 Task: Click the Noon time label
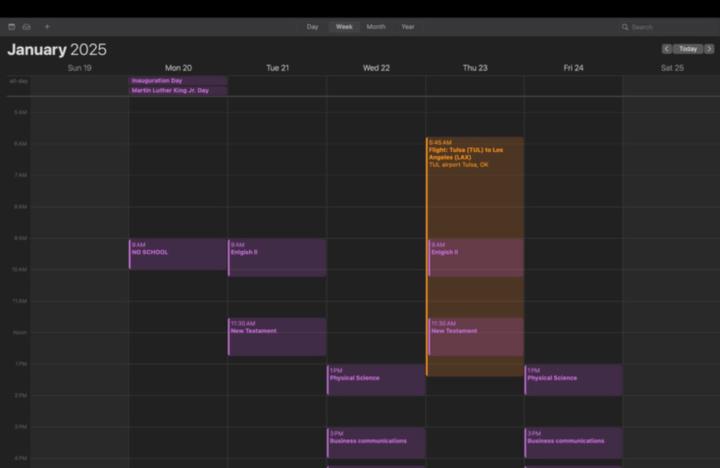[20, 333]
